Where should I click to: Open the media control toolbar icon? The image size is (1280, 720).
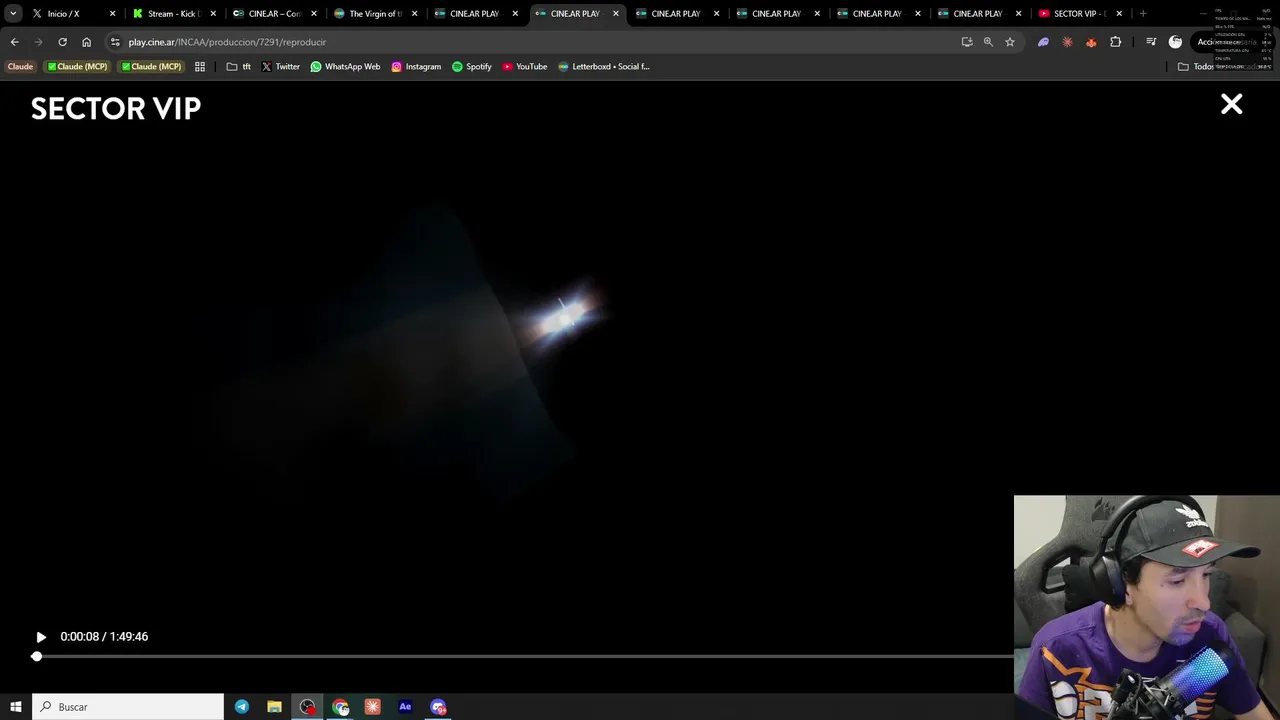(1151, 42)
